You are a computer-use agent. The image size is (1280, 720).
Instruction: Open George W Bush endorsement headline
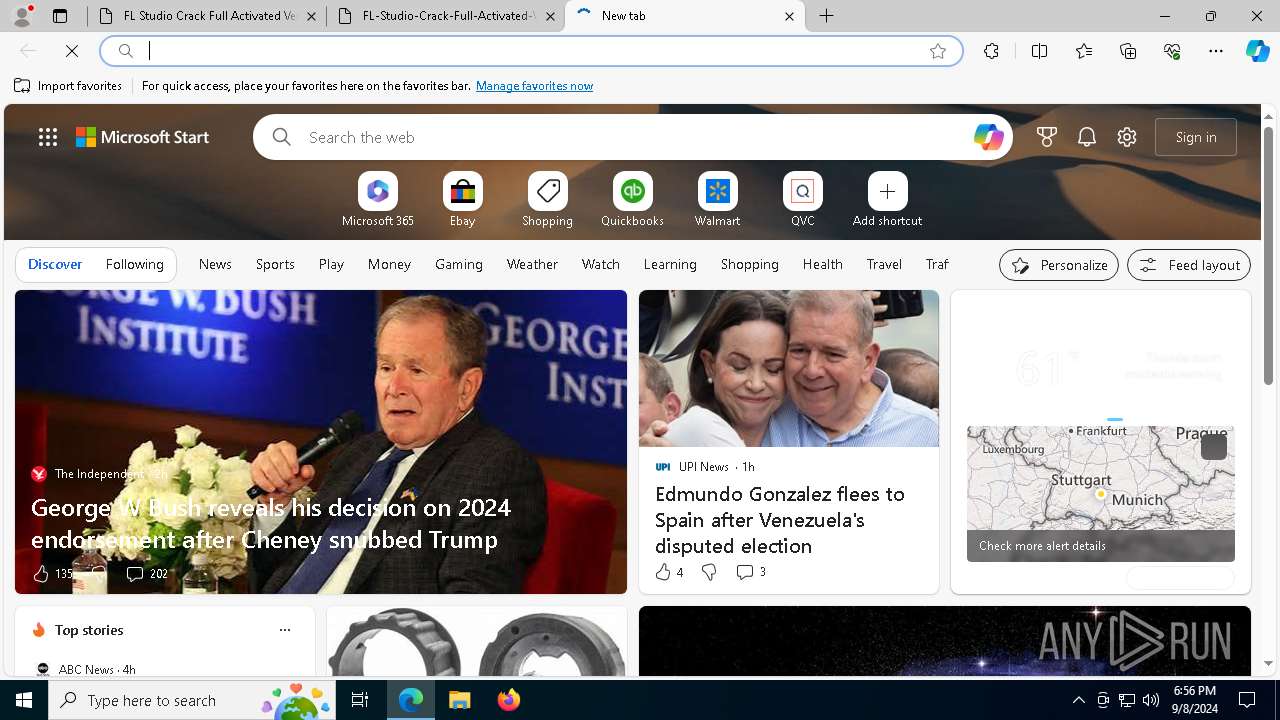(271, 523)
